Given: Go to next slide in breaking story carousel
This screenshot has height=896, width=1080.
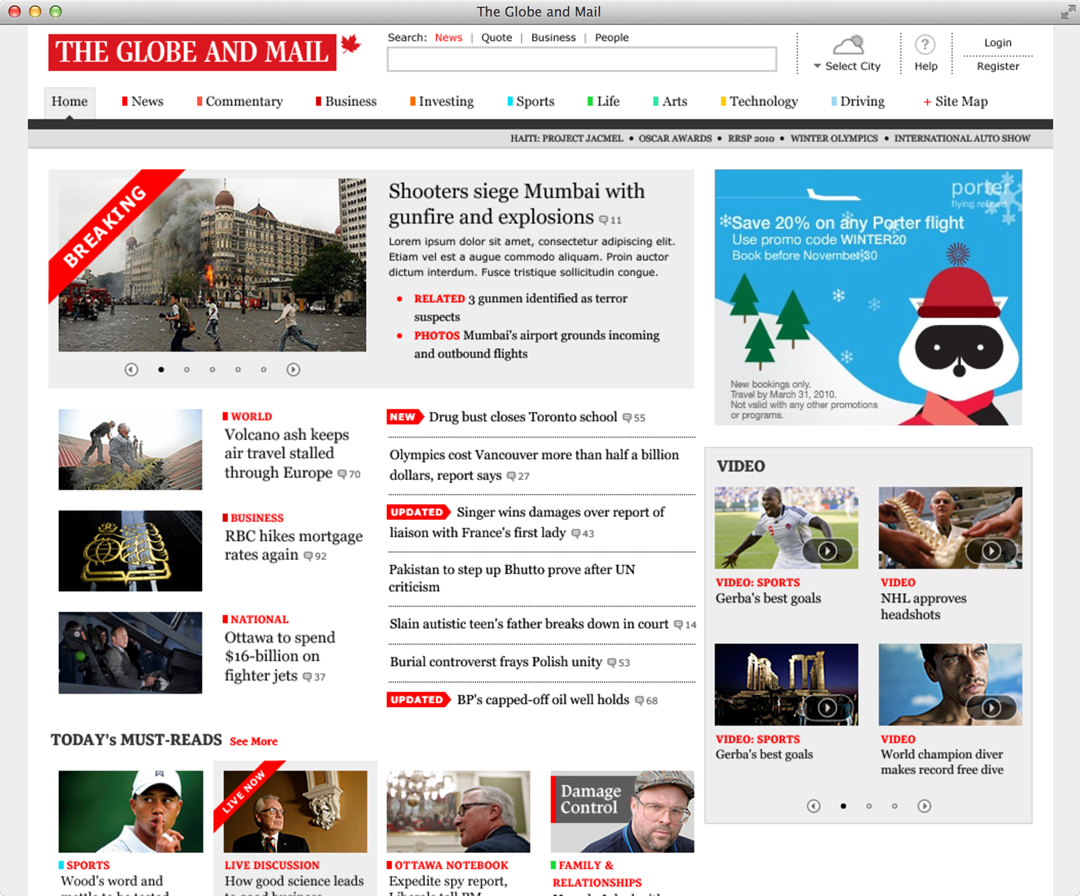Looking at the screenshot, I should pyautogui.click(x=293, y=370).
